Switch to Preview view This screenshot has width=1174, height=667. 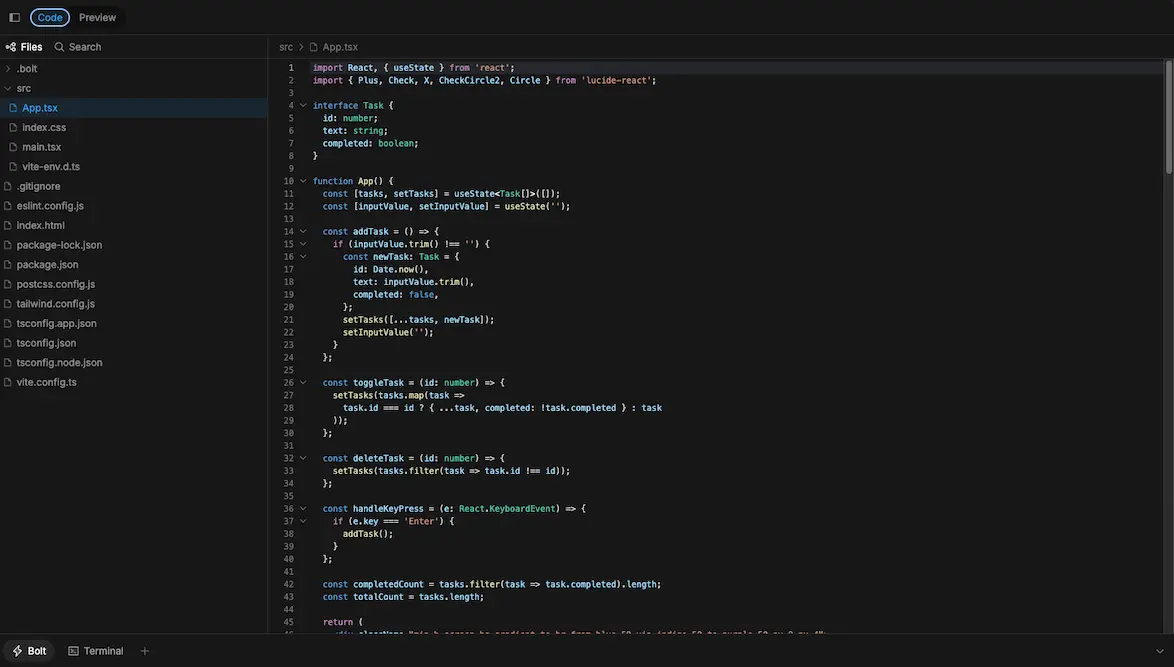[x=97, y=17]
